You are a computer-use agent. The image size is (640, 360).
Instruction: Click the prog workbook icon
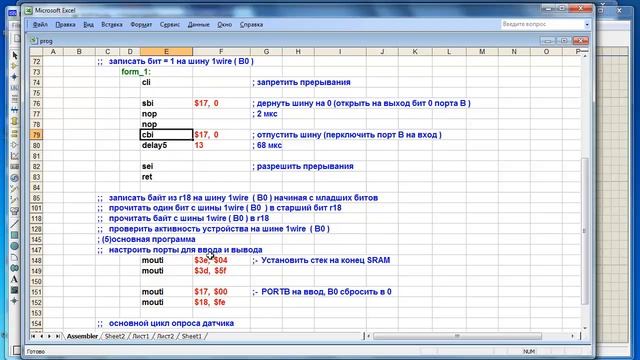tap(33, 40)
